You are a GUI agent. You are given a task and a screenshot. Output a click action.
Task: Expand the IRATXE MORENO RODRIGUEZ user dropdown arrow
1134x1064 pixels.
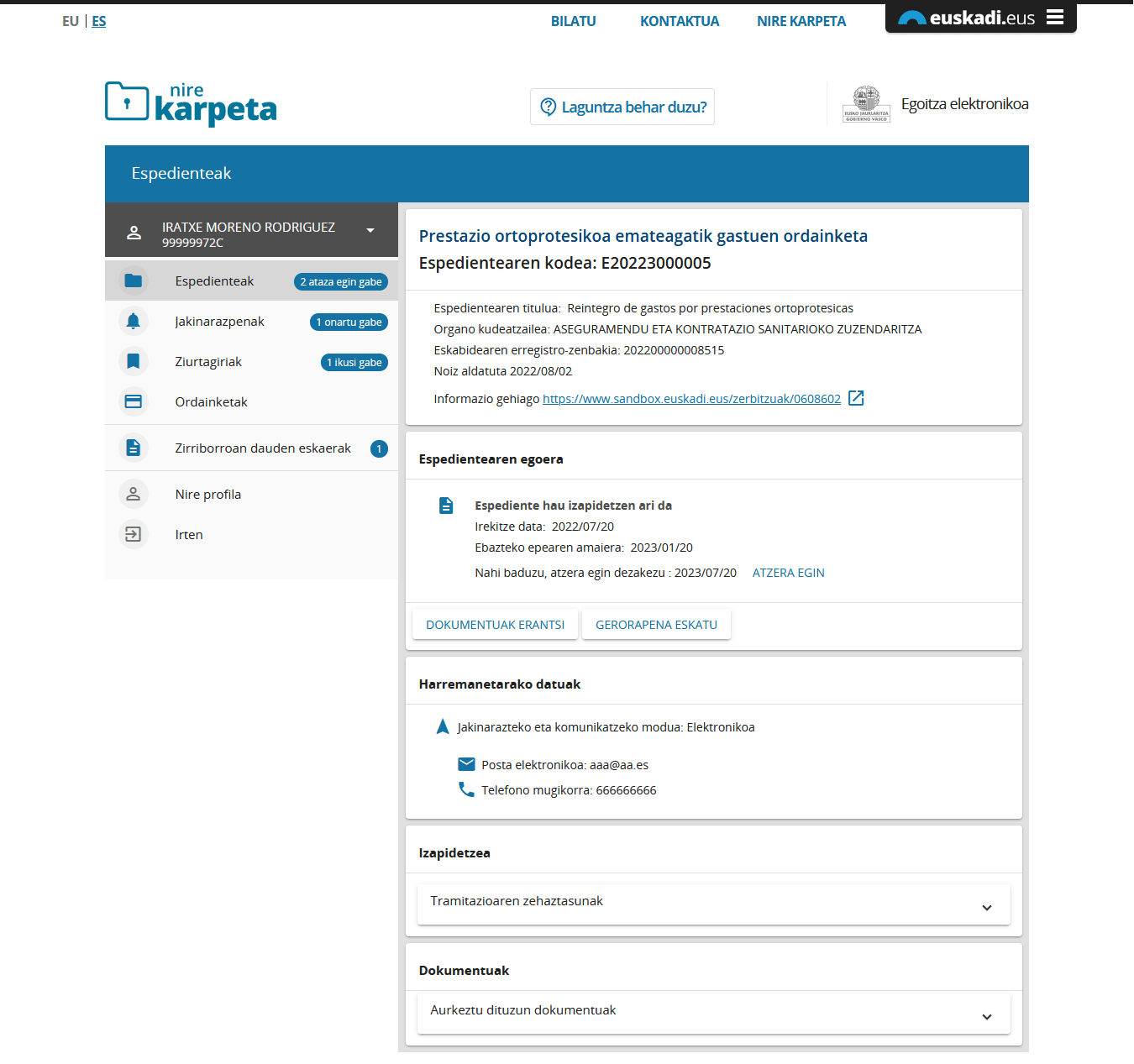[x=370, y=230]
